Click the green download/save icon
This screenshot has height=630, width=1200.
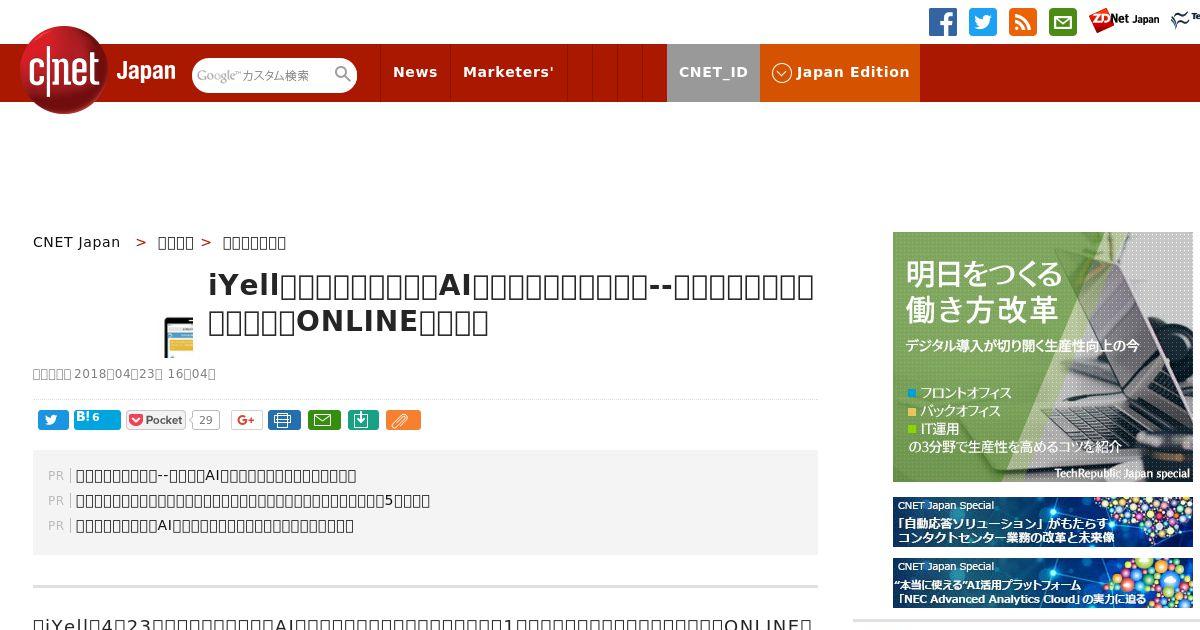tap(363, 420)
